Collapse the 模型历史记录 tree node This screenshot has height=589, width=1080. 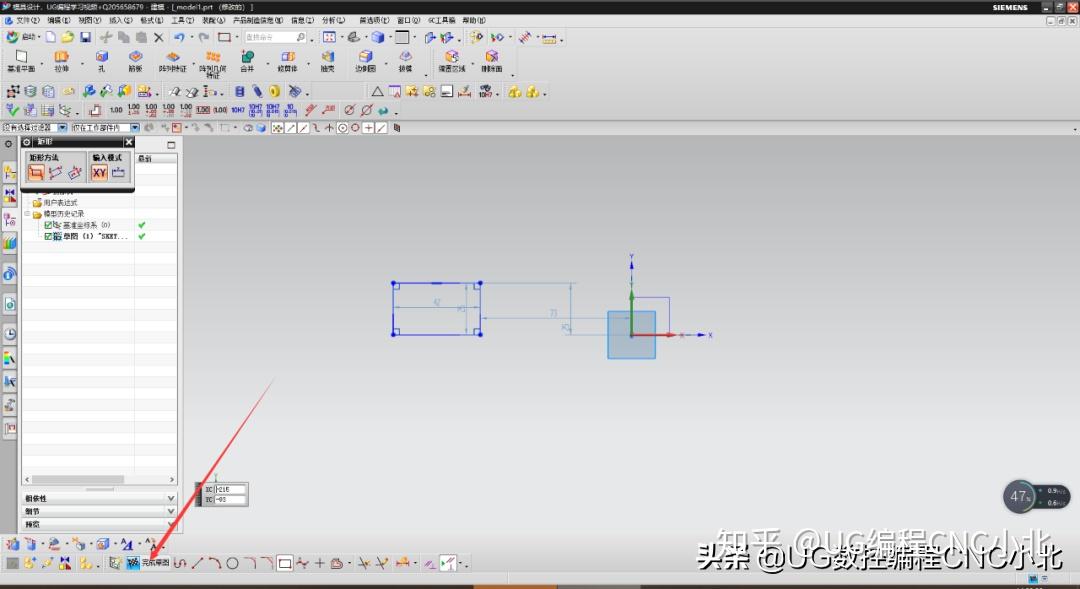point(29,212)
